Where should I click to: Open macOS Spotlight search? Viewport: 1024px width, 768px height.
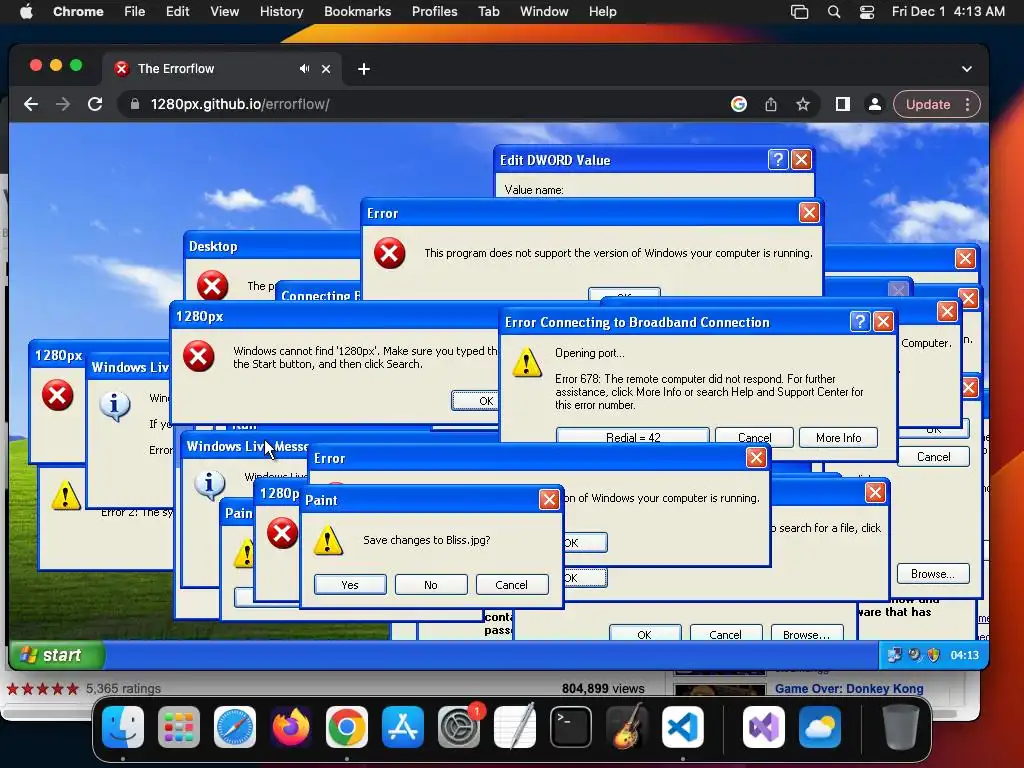click(834, 12)
